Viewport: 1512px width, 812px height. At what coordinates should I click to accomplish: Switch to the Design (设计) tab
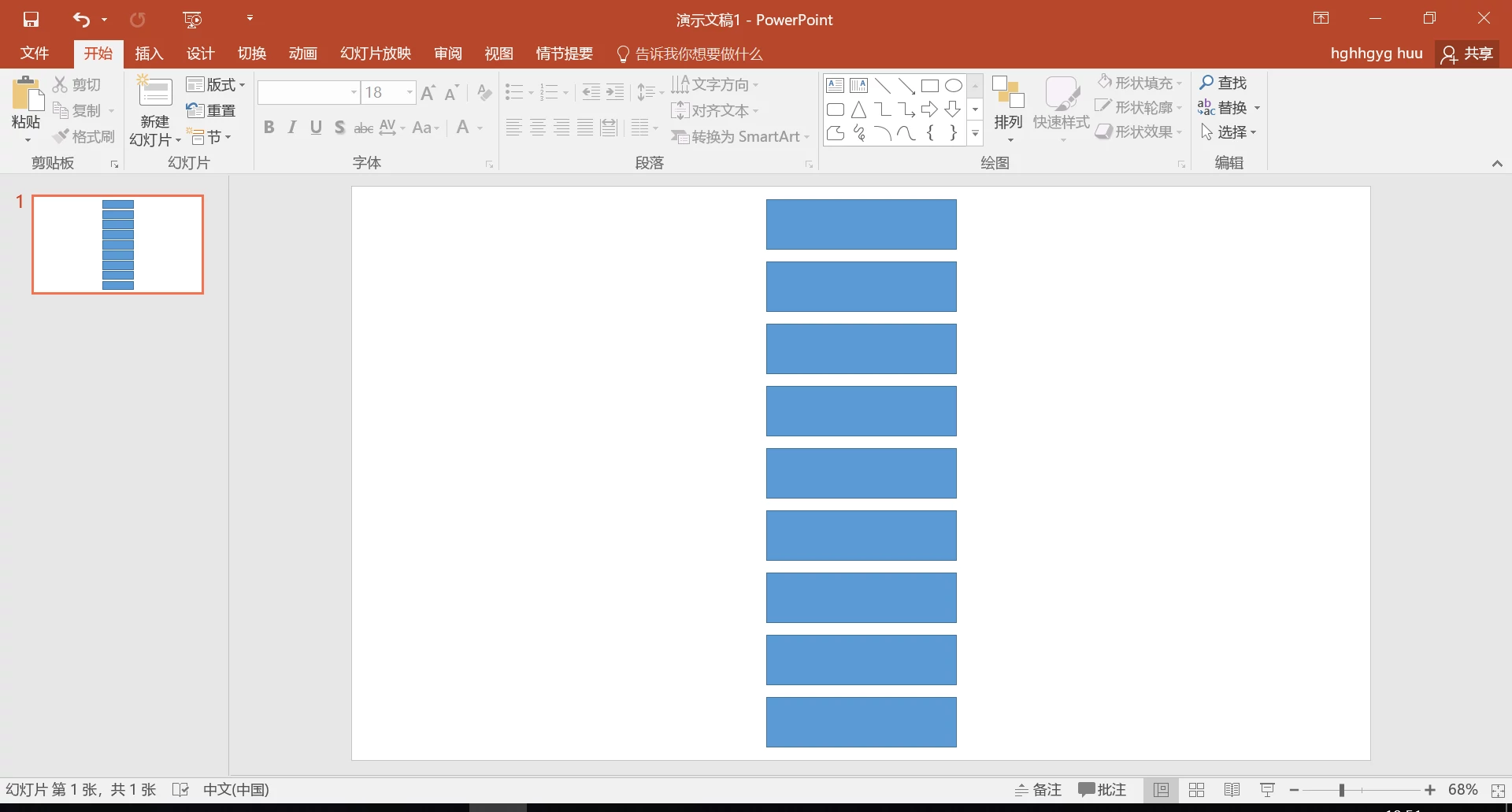tap(200, 54)
